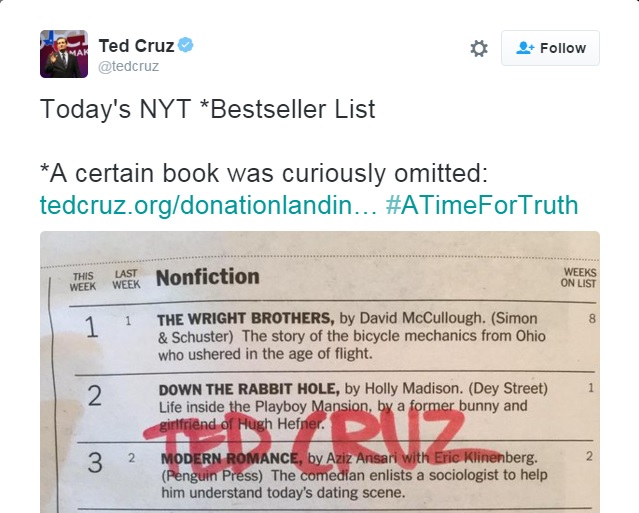
Task: Click the MODERN ROMANCE list entry
Action: click(355, 475)
